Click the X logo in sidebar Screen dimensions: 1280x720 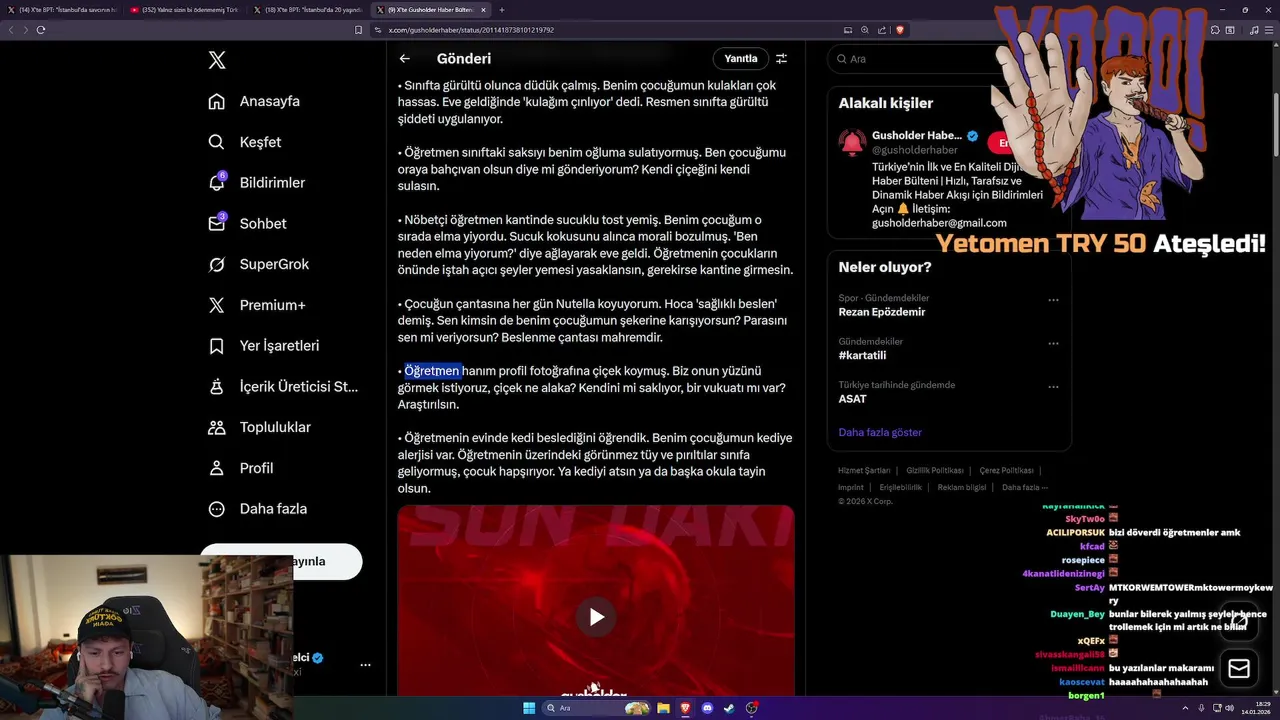(217, 60)
